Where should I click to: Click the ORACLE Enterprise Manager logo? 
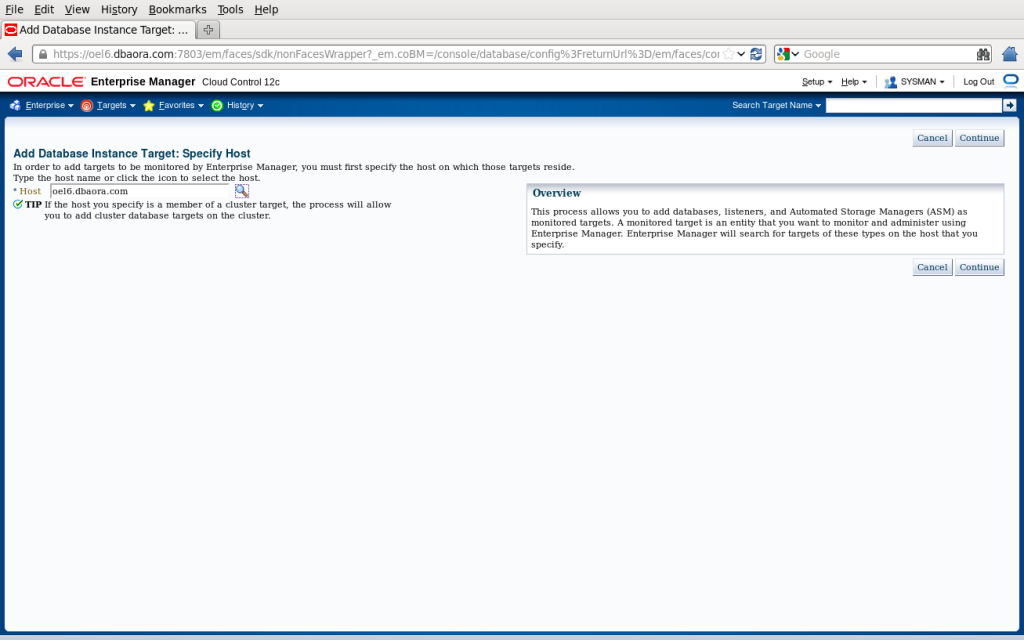click(46, 82)
